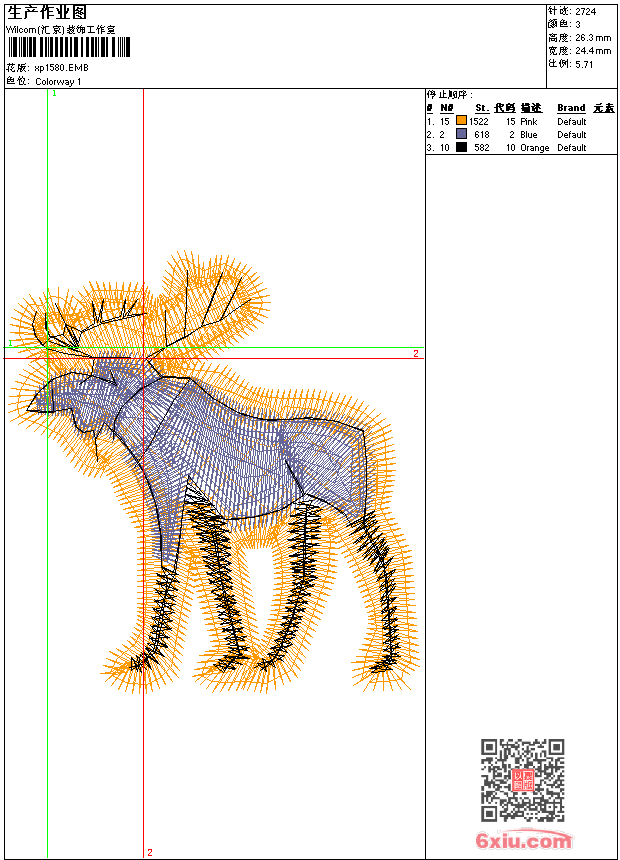The image size is (620, 860).
Task: Click the red marker 2 at the bottom
Action: (150, 852)
